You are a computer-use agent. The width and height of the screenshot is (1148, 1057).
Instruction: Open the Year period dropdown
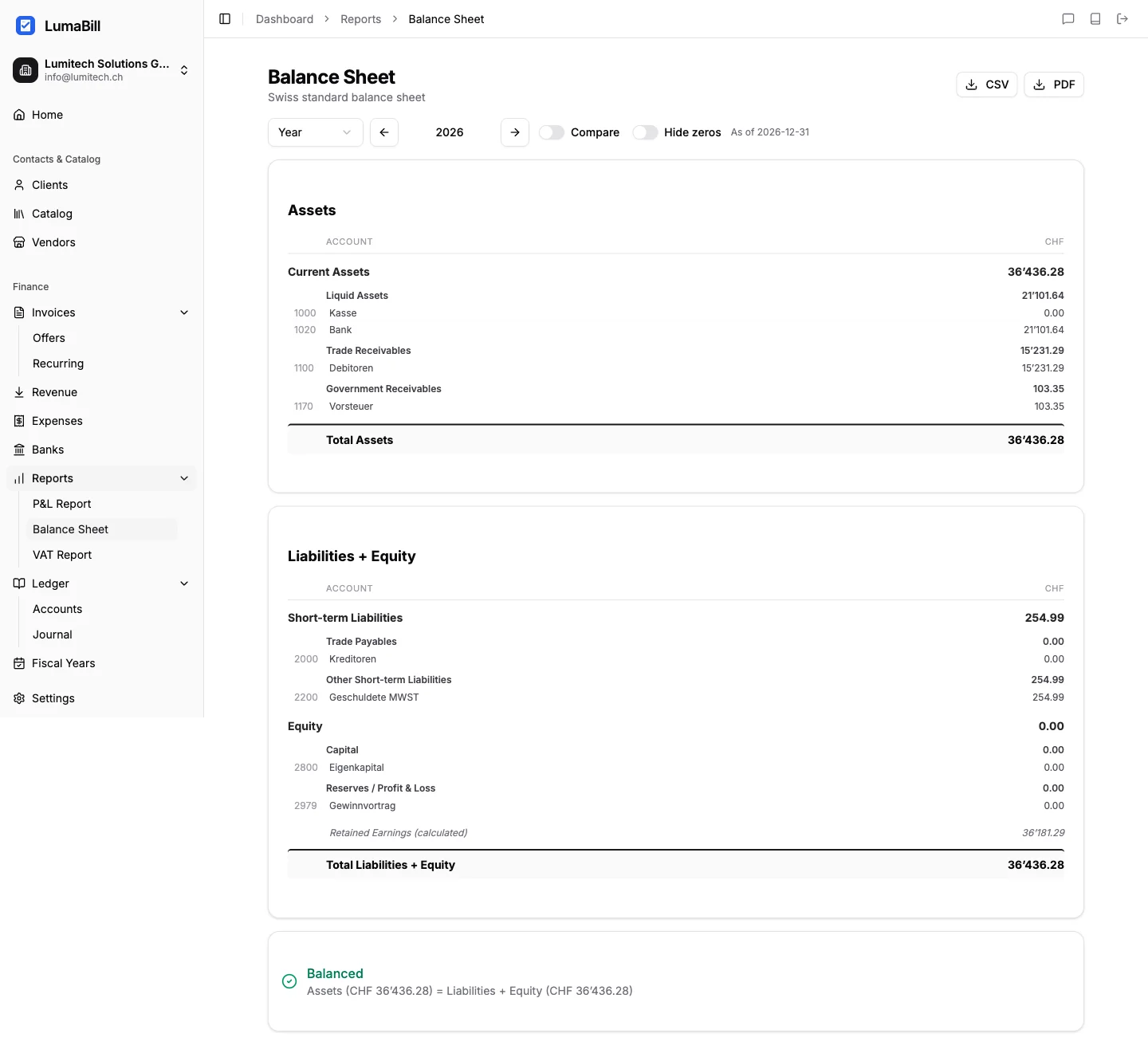pos(315,132)
